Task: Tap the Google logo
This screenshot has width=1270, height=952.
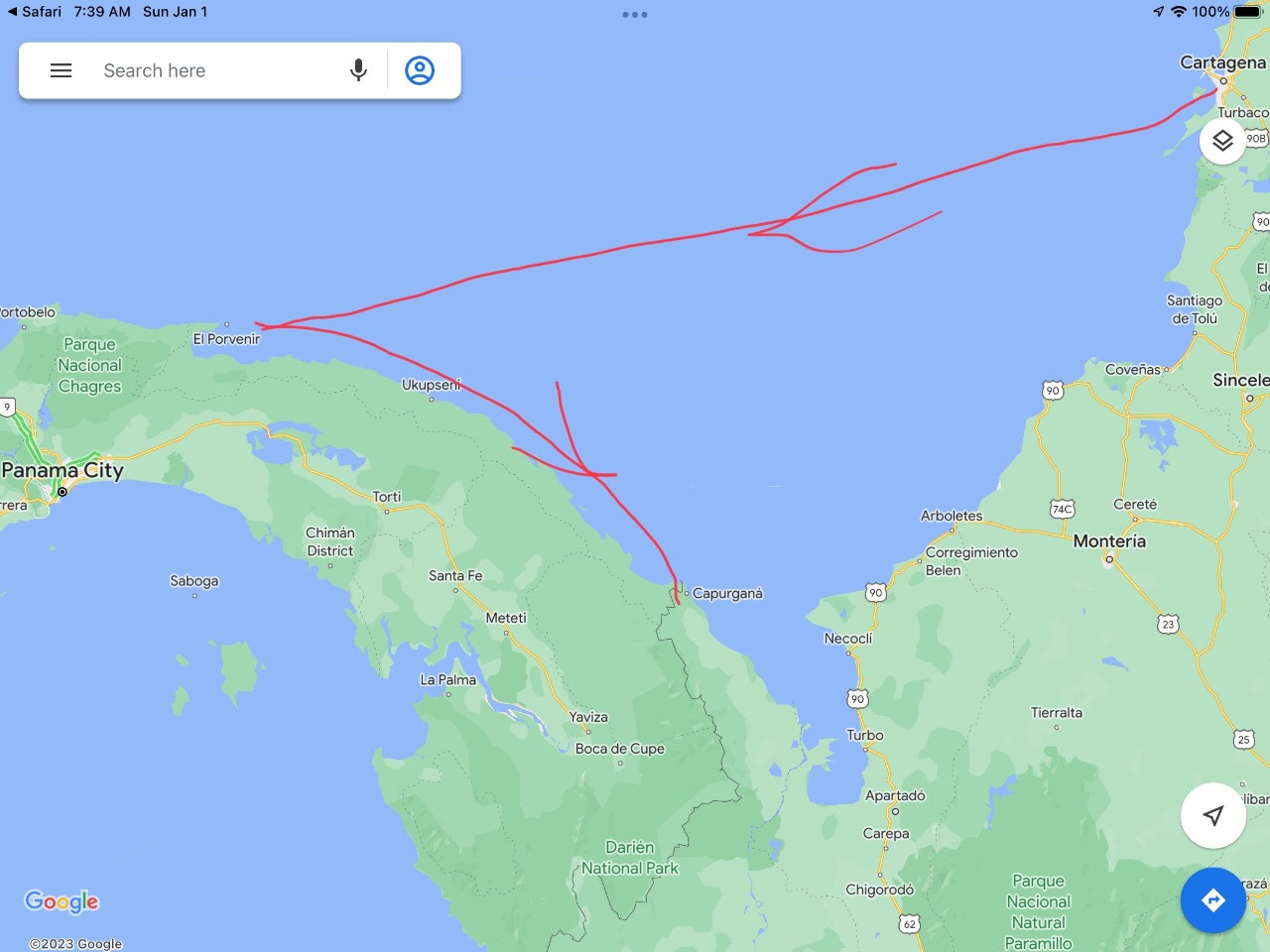Action: (x=62, y=901)
